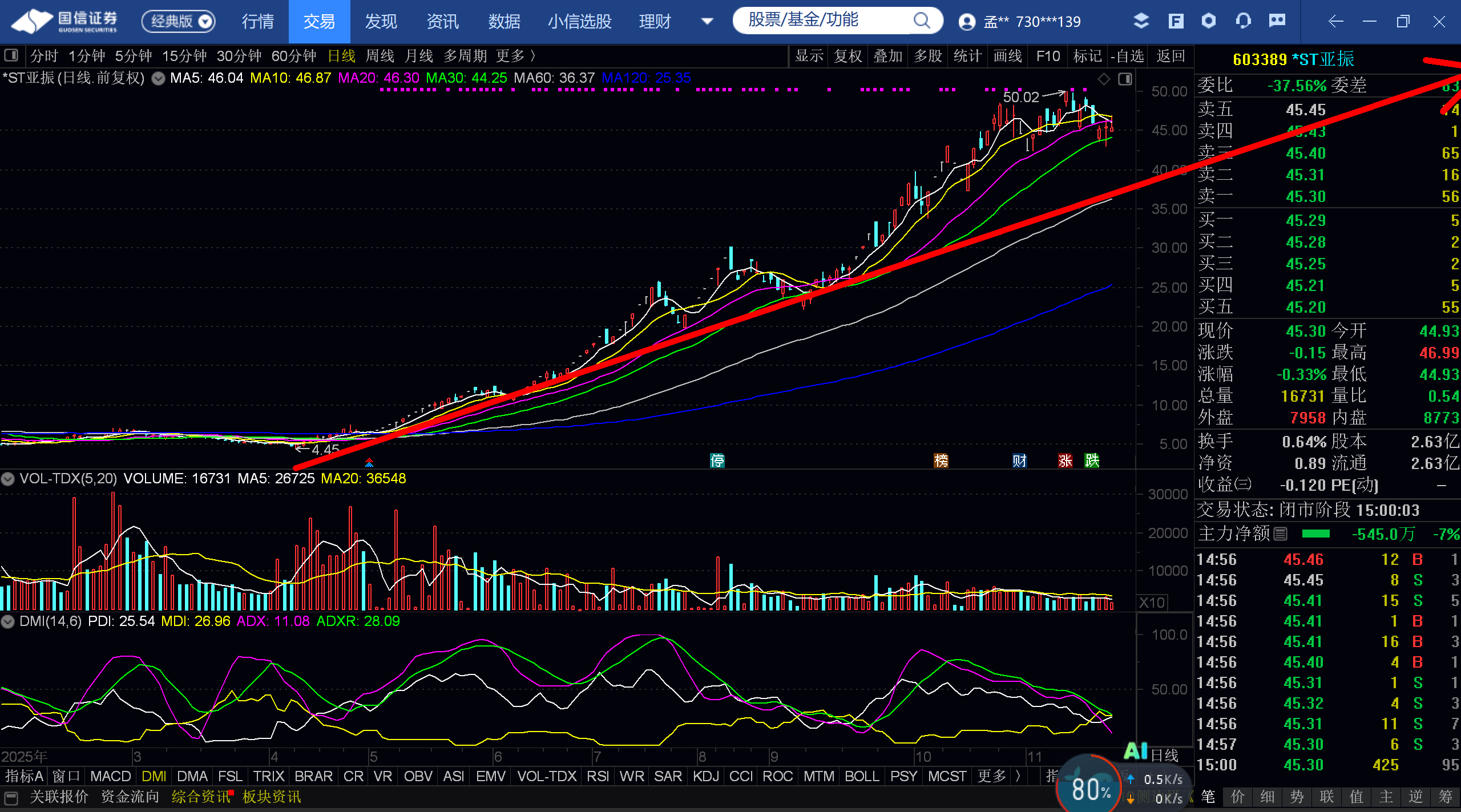The image size is (1461, 812).
Task: Open the 经典版 version dropdown
Action: coord(179,22)
